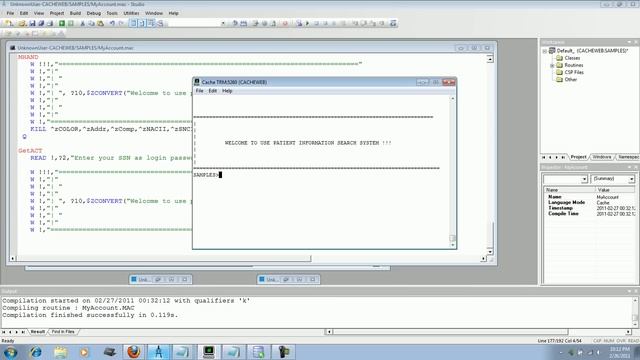Open the Debug menu
This screenshot has height=360, width=640.
93,13
